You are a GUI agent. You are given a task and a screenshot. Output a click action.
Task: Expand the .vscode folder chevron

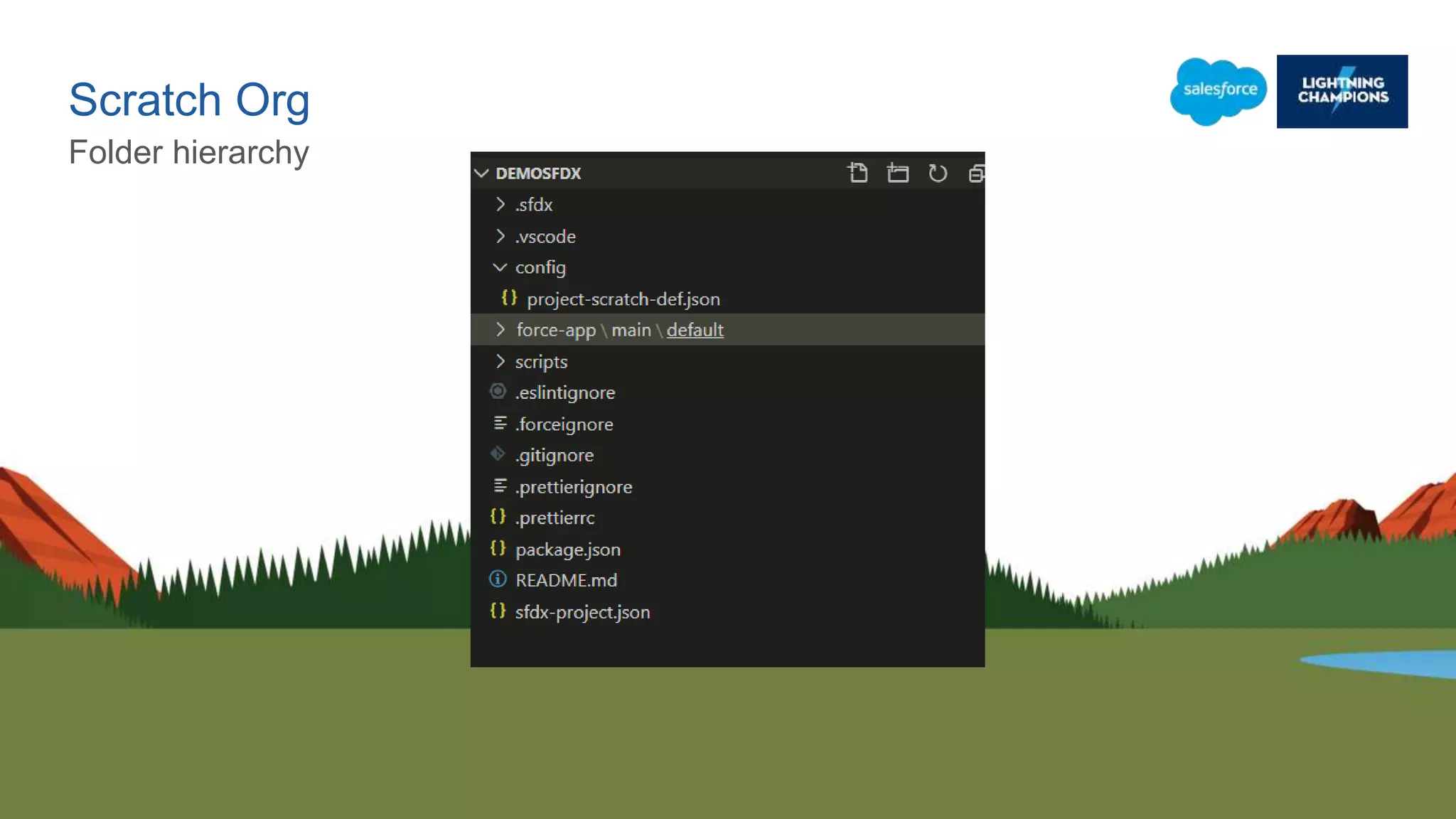coord(500,236)
